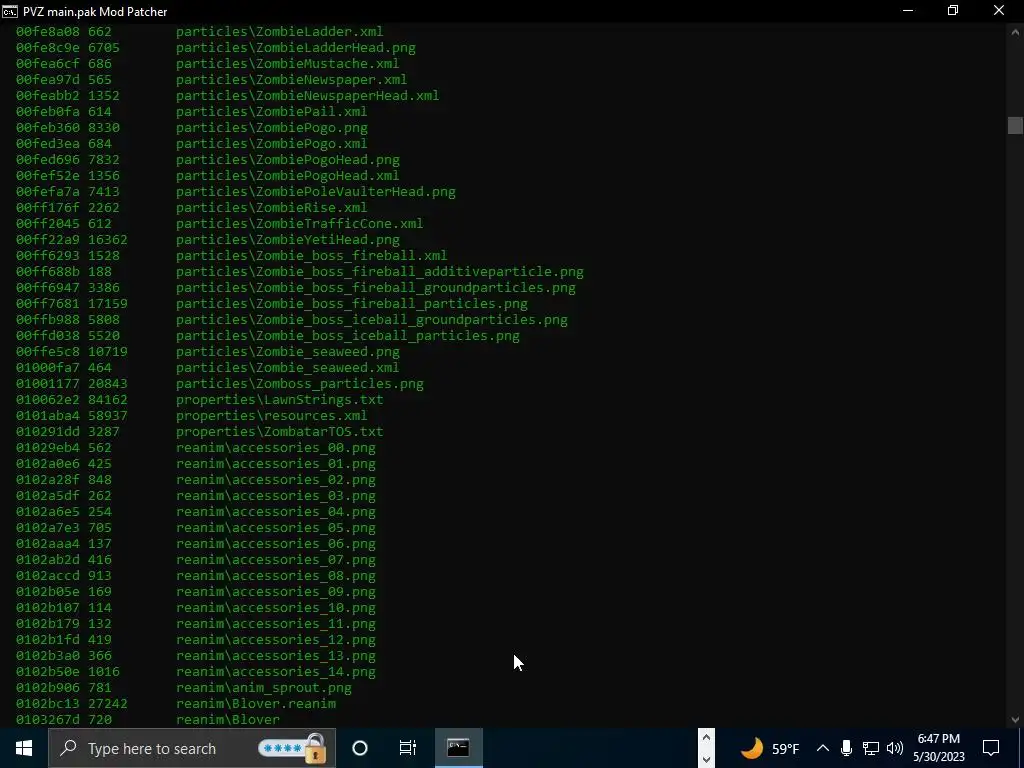Screen dimensions: 1024x768
Task: Click the text reanim\accessories_05.png
Action: (276, 528)
